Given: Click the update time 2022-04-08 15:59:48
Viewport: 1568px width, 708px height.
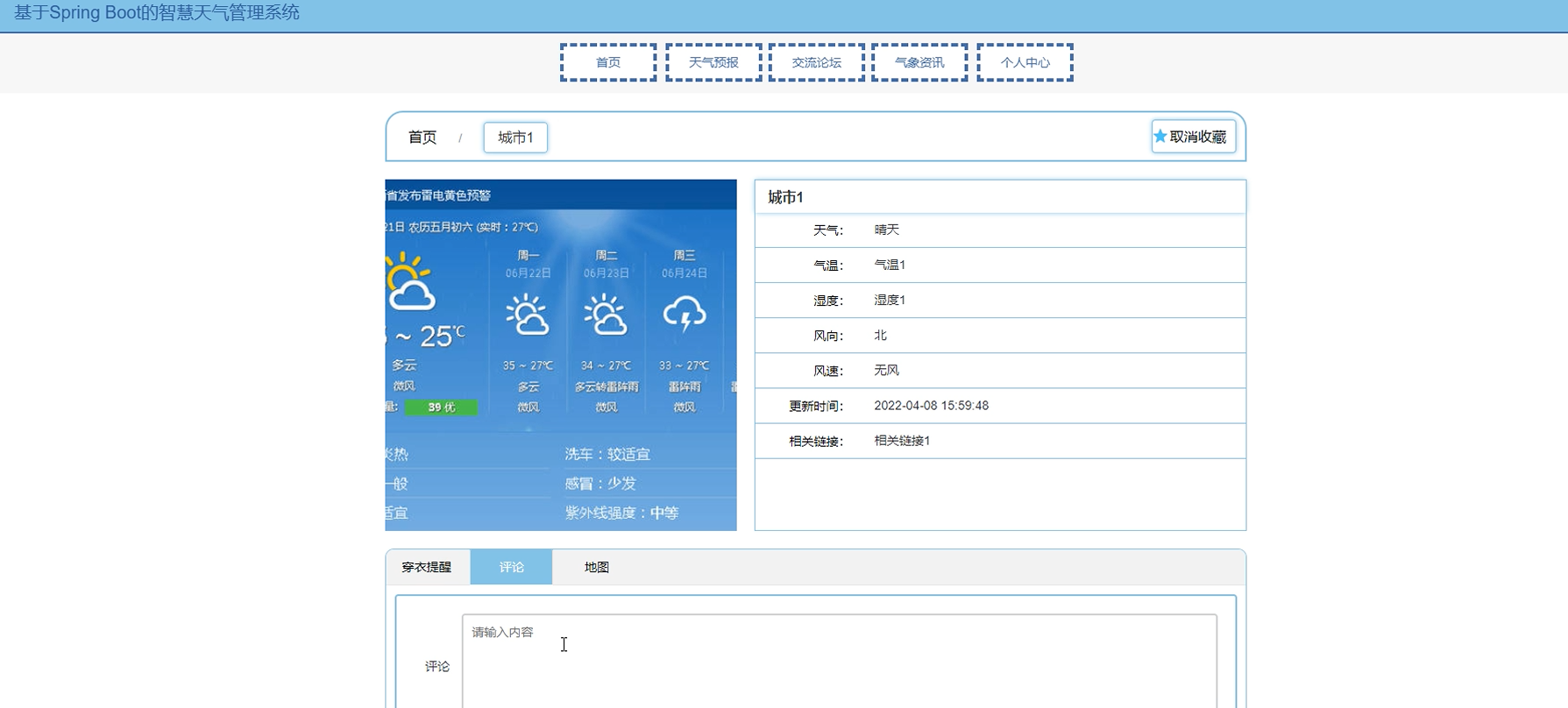Looking at the screenshot, I should pyautogui.click(x=932, y=406).
